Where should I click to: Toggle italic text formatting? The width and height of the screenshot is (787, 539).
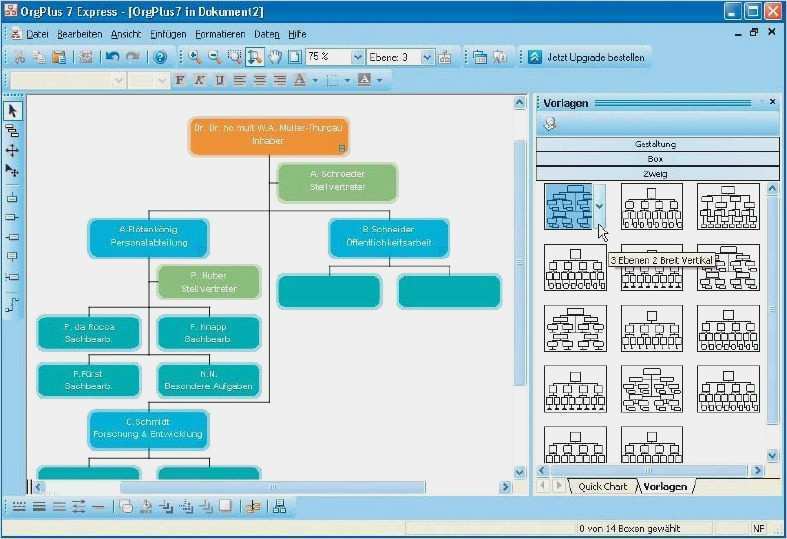(x=199, y=80)
